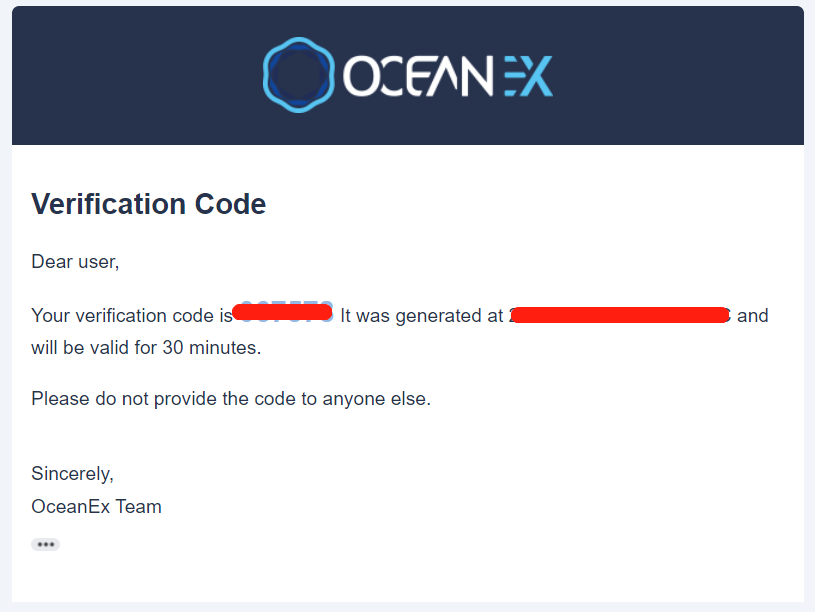Click the OceanEx hexagon logo icon
The height and width of the screenshot is (612, 815).
pos(298,75)
